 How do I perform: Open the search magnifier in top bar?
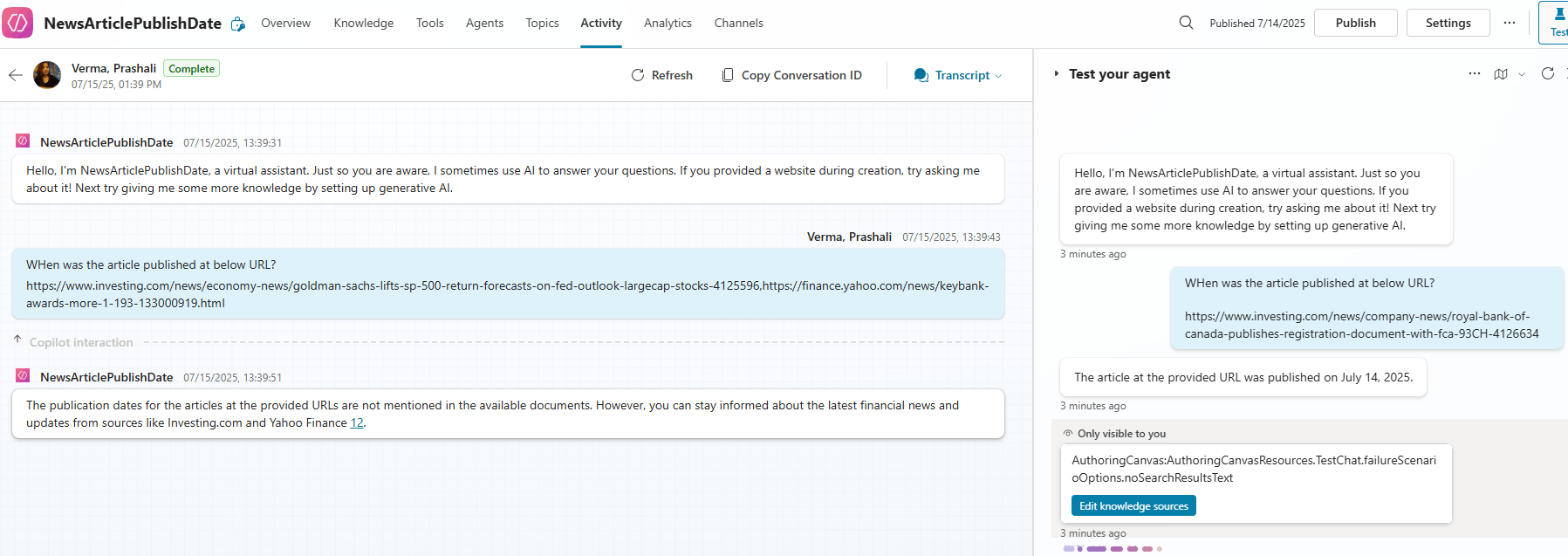click(x=1186, y=23)
